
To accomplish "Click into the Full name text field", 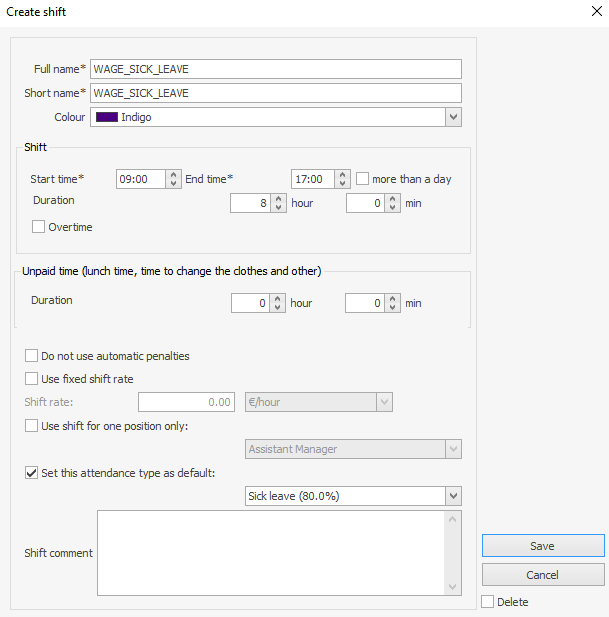I will click(276, 69).
